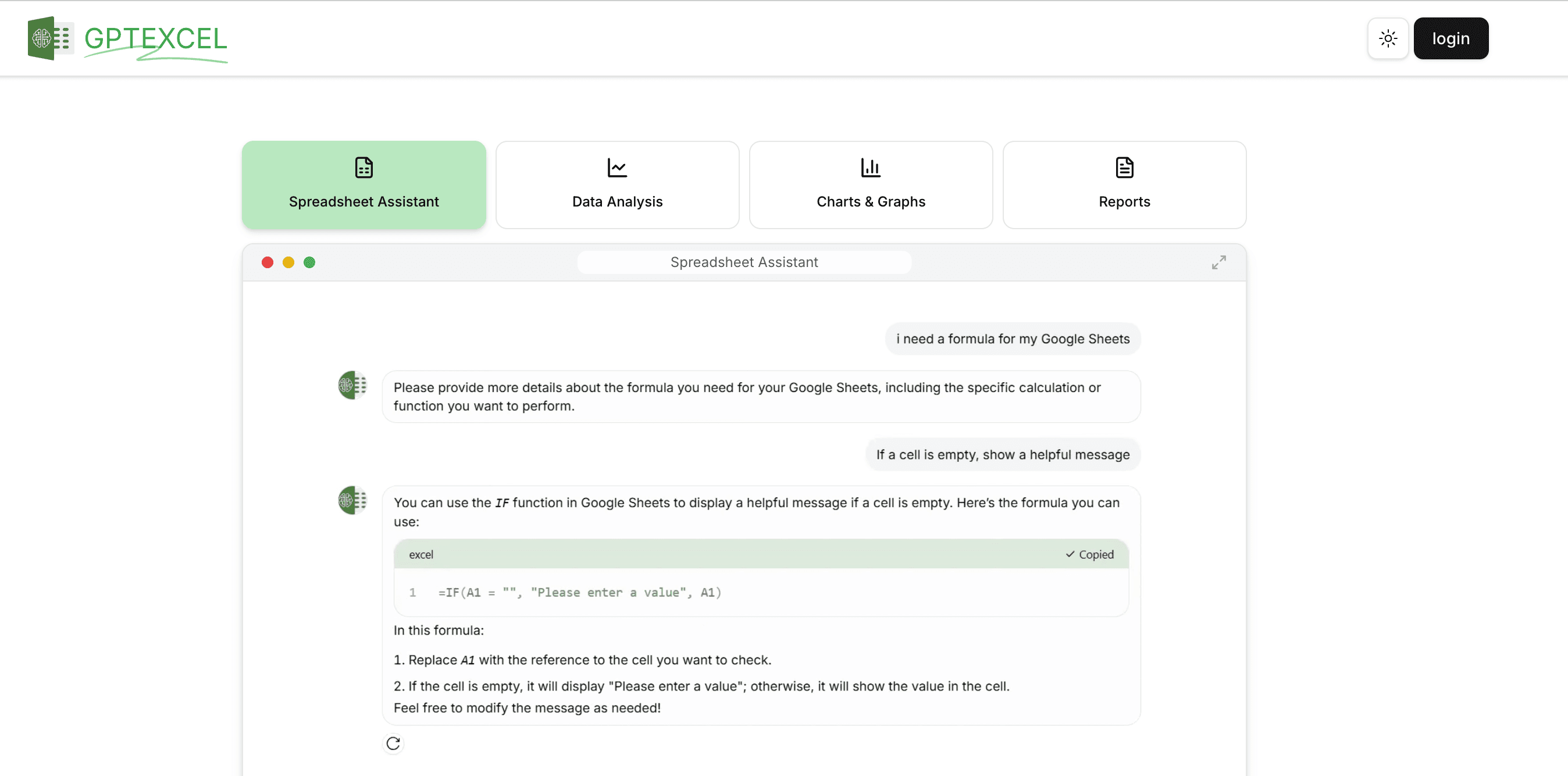Click the GPTExcel logo icon
Image resolution: width=1568 pixels, height=776 pixels.
[x=51, y=38]
